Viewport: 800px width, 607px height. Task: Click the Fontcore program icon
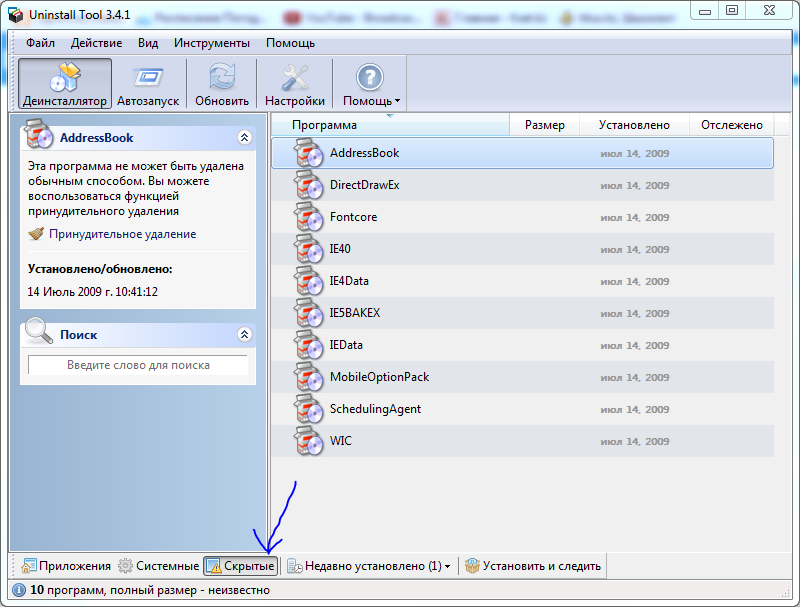click(x=309, y=217)
